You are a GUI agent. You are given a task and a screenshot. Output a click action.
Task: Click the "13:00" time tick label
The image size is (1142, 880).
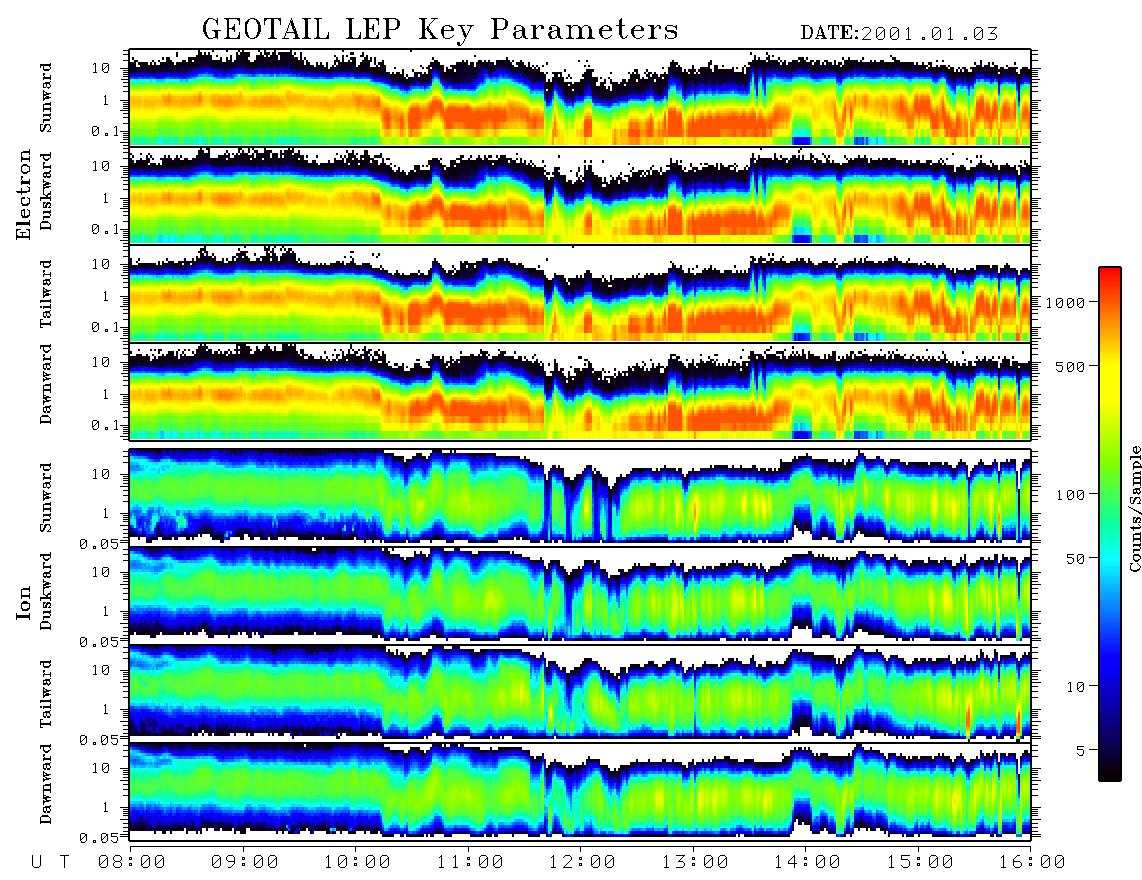pyautogui.click(x=696, y=863)
